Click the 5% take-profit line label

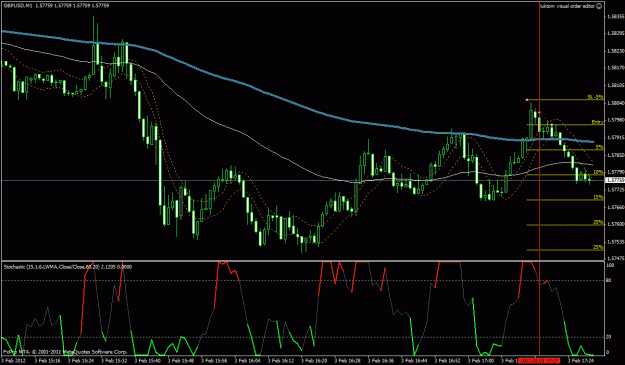[600, 147]
